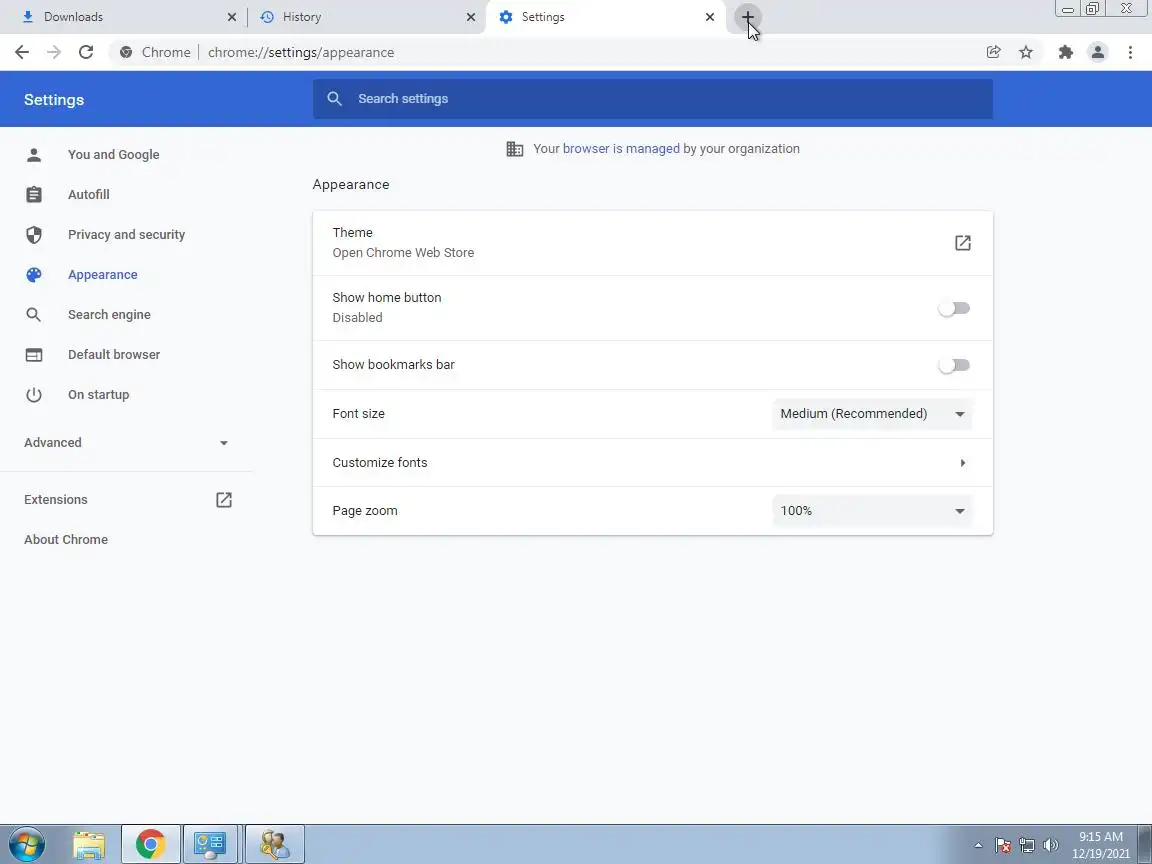Expand the Advanced settings section

pyautogui.click(x=126, y=442)
